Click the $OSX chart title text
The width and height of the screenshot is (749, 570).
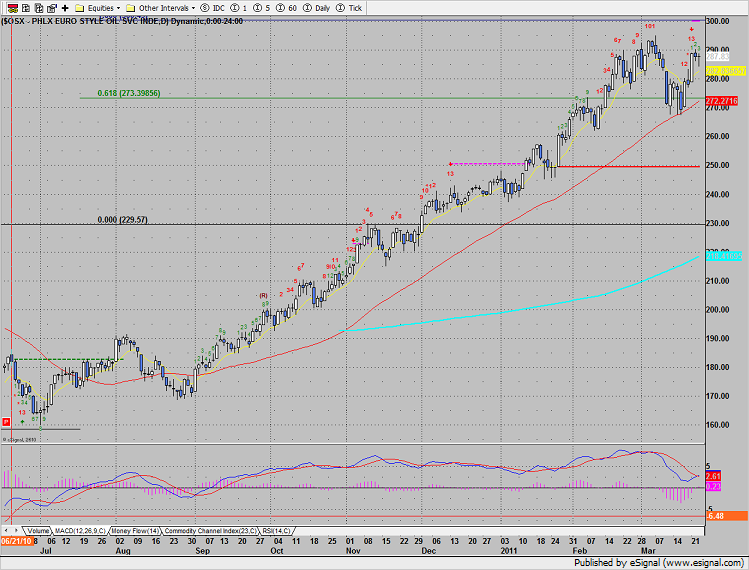click(x=122, y=21)
